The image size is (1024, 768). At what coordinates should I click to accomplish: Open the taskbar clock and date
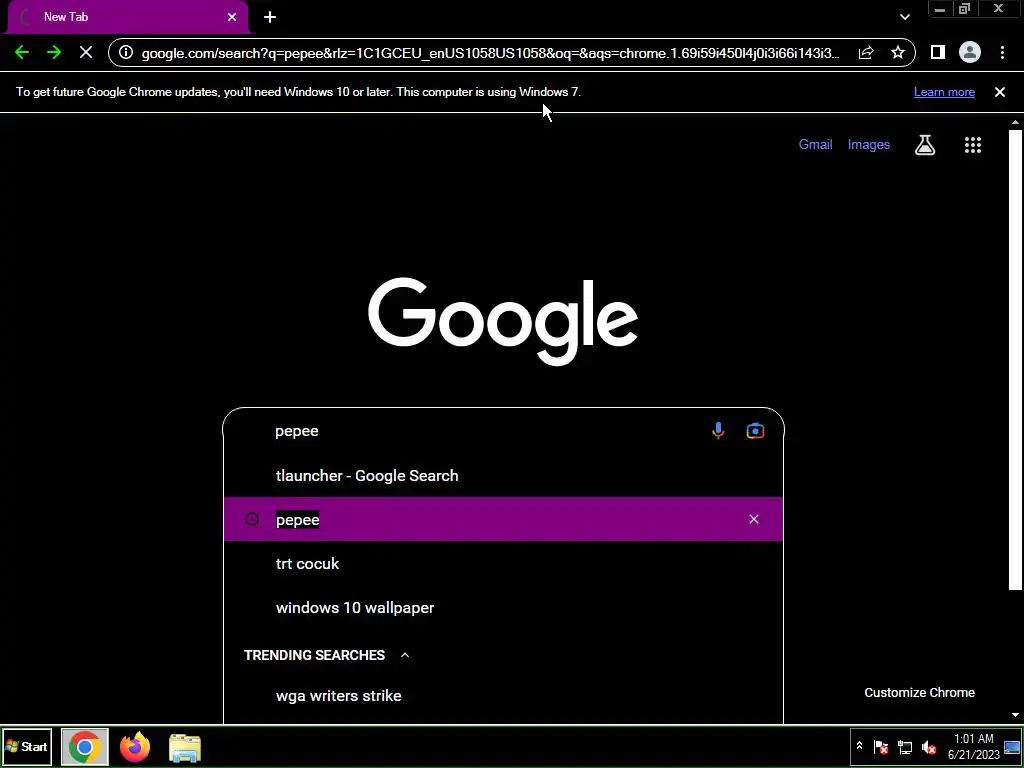[x=974, y=746]
